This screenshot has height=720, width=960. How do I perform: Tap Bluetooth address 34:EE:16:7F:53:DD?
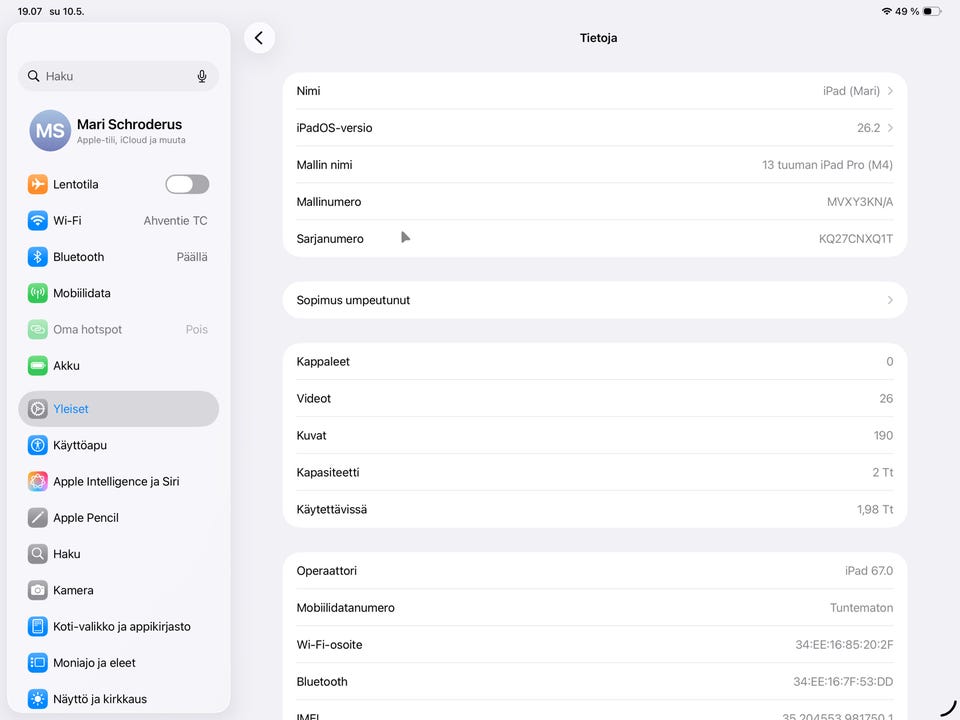pos(843,681)
